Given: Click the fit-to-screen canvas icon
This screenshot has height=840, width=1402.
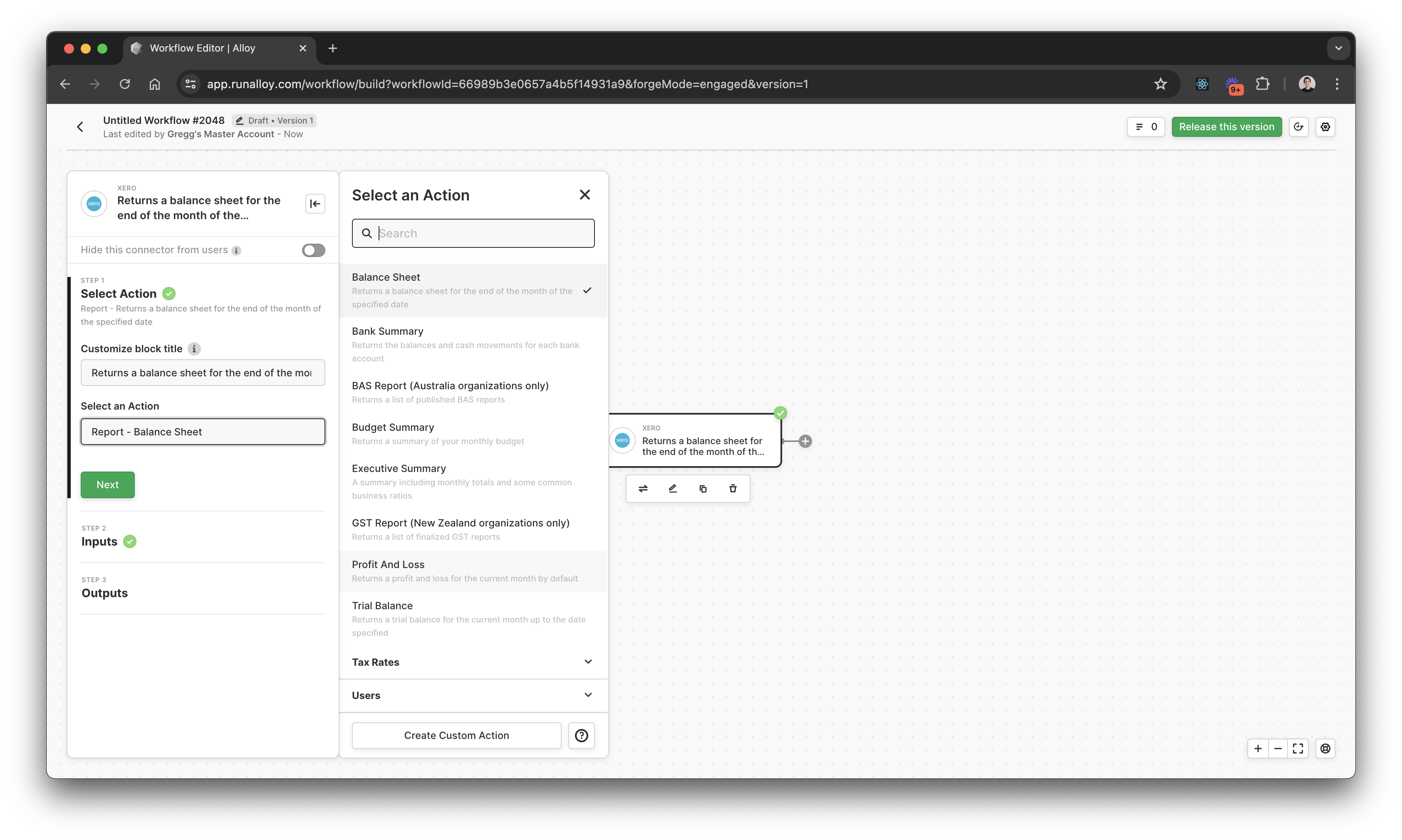Looking at the screenshot, I should (x=1298, y=748).
